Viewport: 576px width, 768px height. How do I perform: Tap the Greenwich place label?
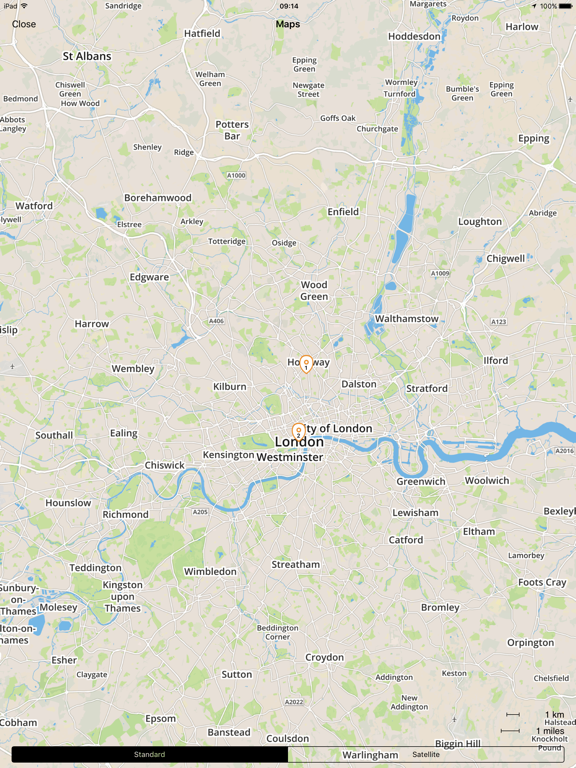coord(421,481)
